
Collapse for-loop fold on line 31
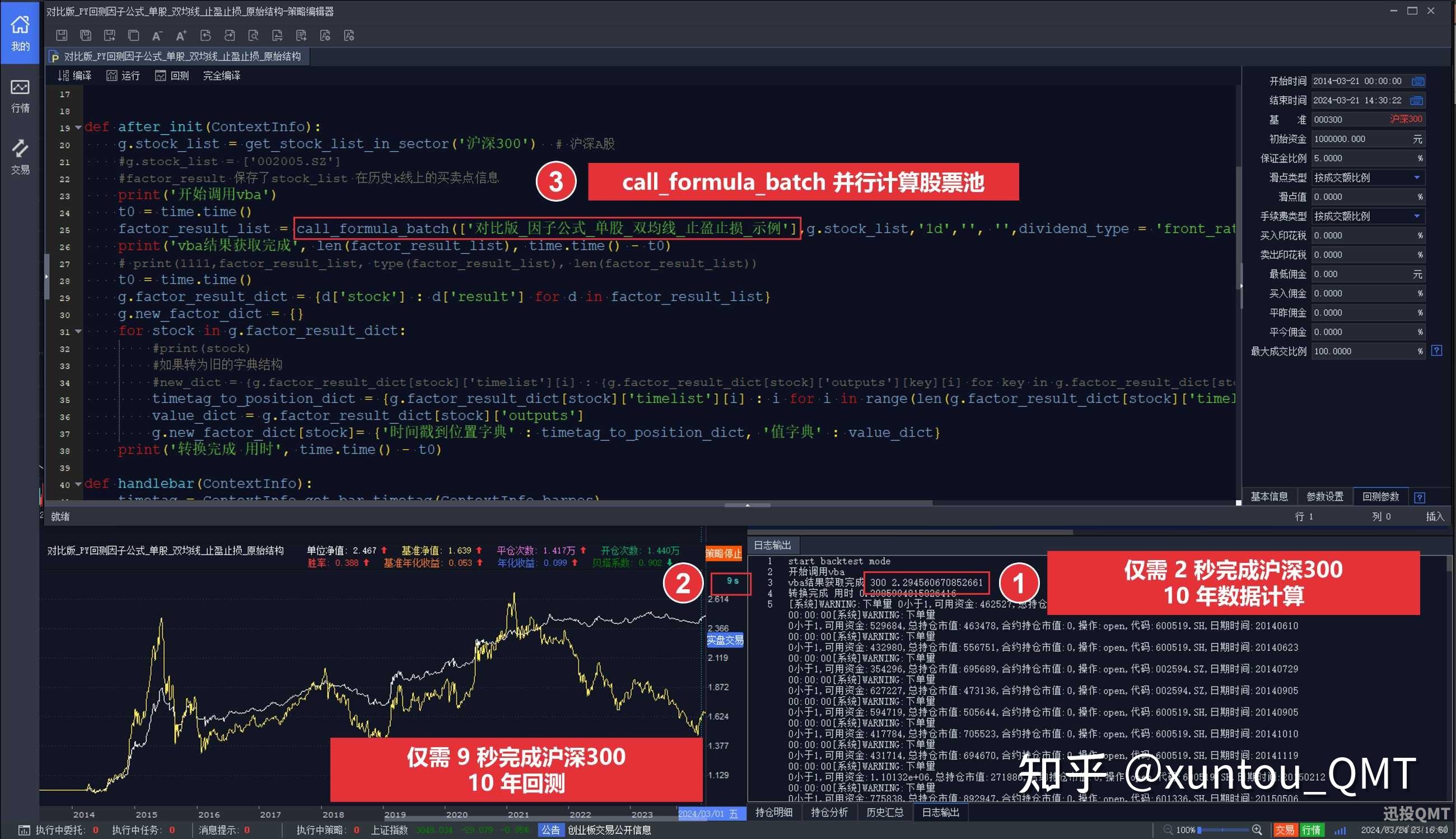click(x=78, y=332)
